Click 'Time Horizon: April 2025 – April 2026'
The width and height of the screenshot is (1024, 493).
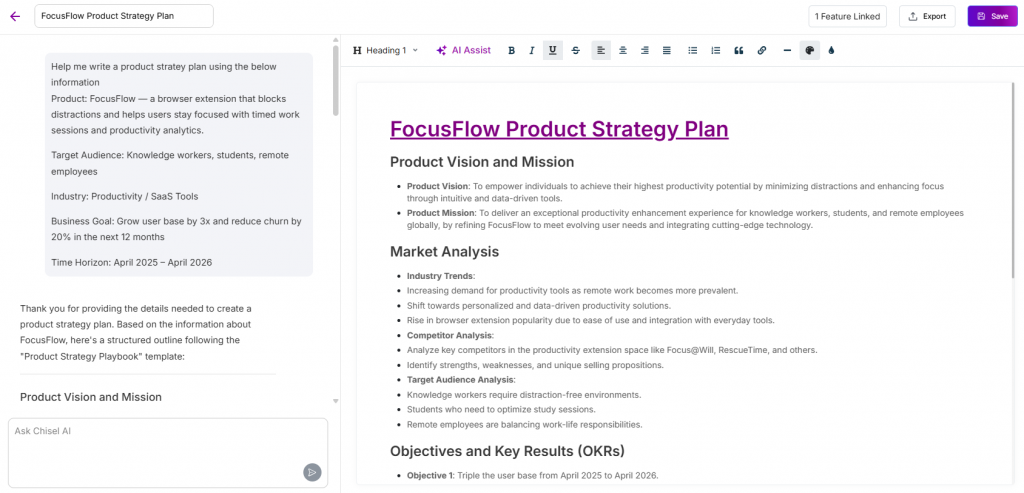click(132, 262)
